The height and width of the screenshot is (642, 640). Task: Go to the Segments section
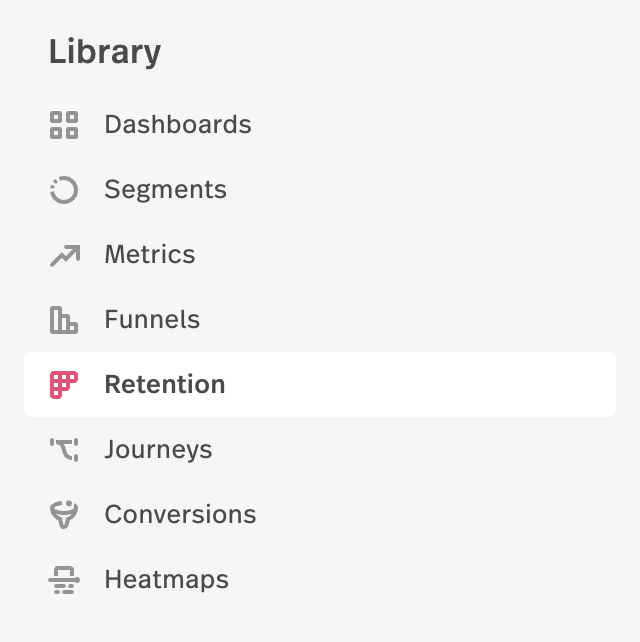click(165, 190)
